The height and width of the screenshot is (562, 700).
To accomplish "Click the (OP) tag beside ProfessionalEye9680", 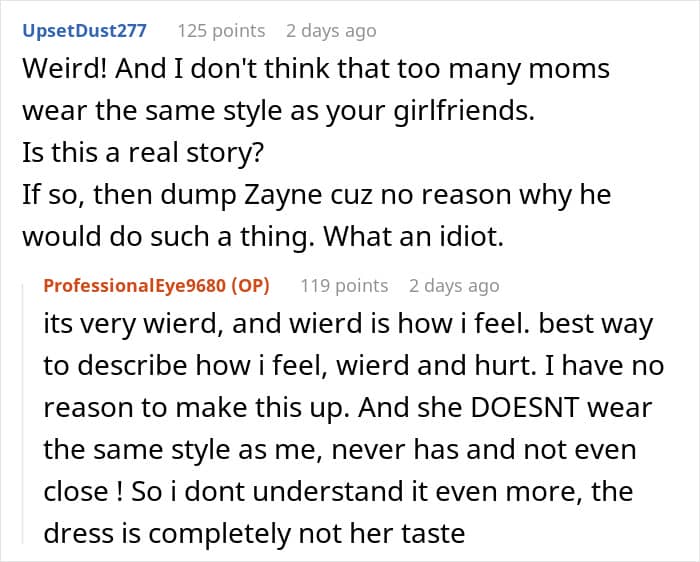I will coord(250,286).
